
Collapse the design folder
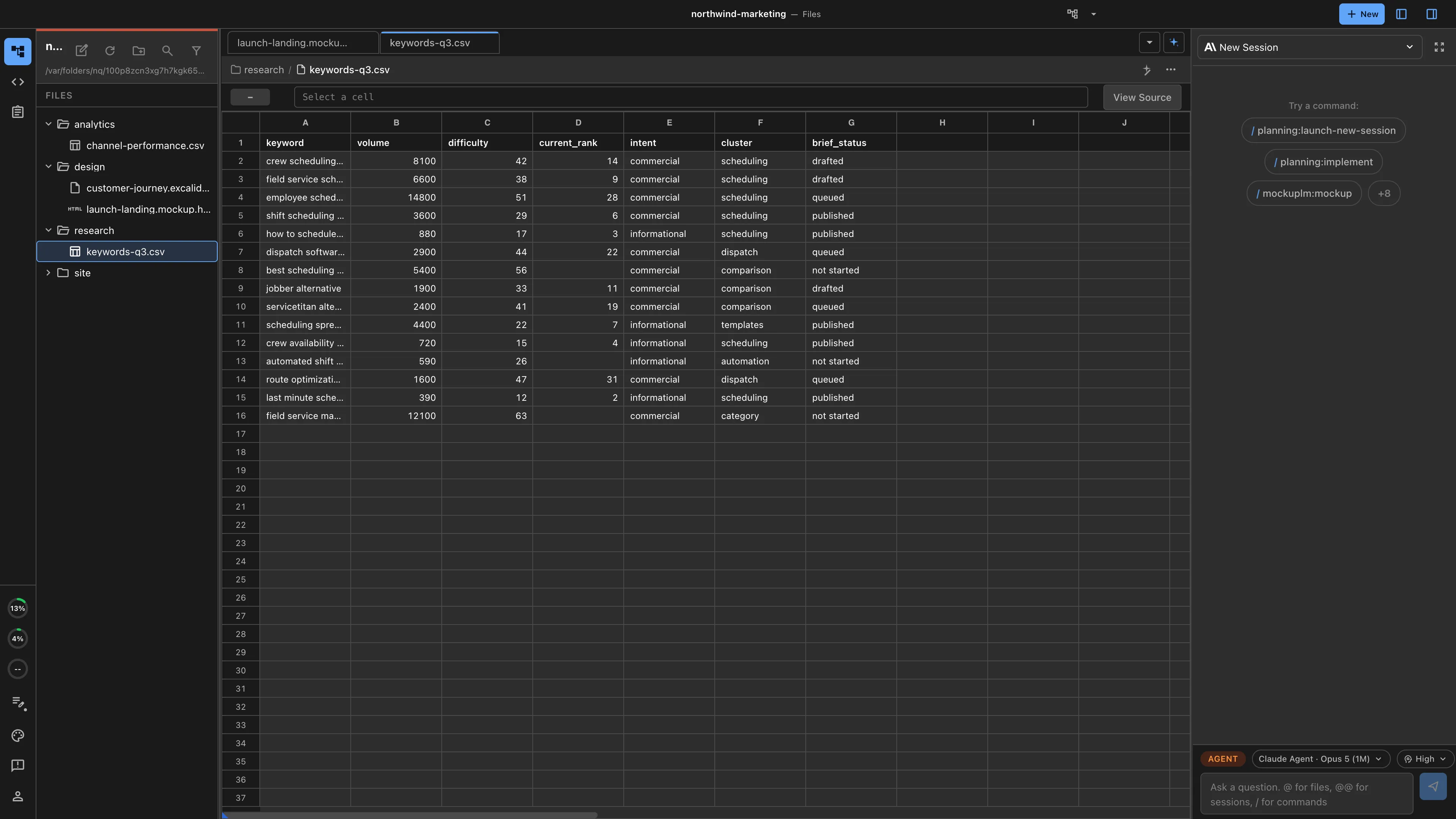point(48,166)
